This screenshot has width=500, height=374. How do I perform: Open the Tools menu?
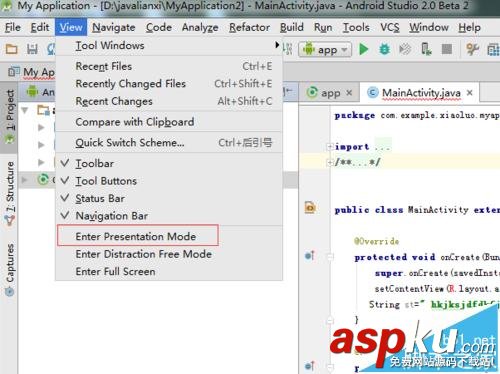pos(356,27)
